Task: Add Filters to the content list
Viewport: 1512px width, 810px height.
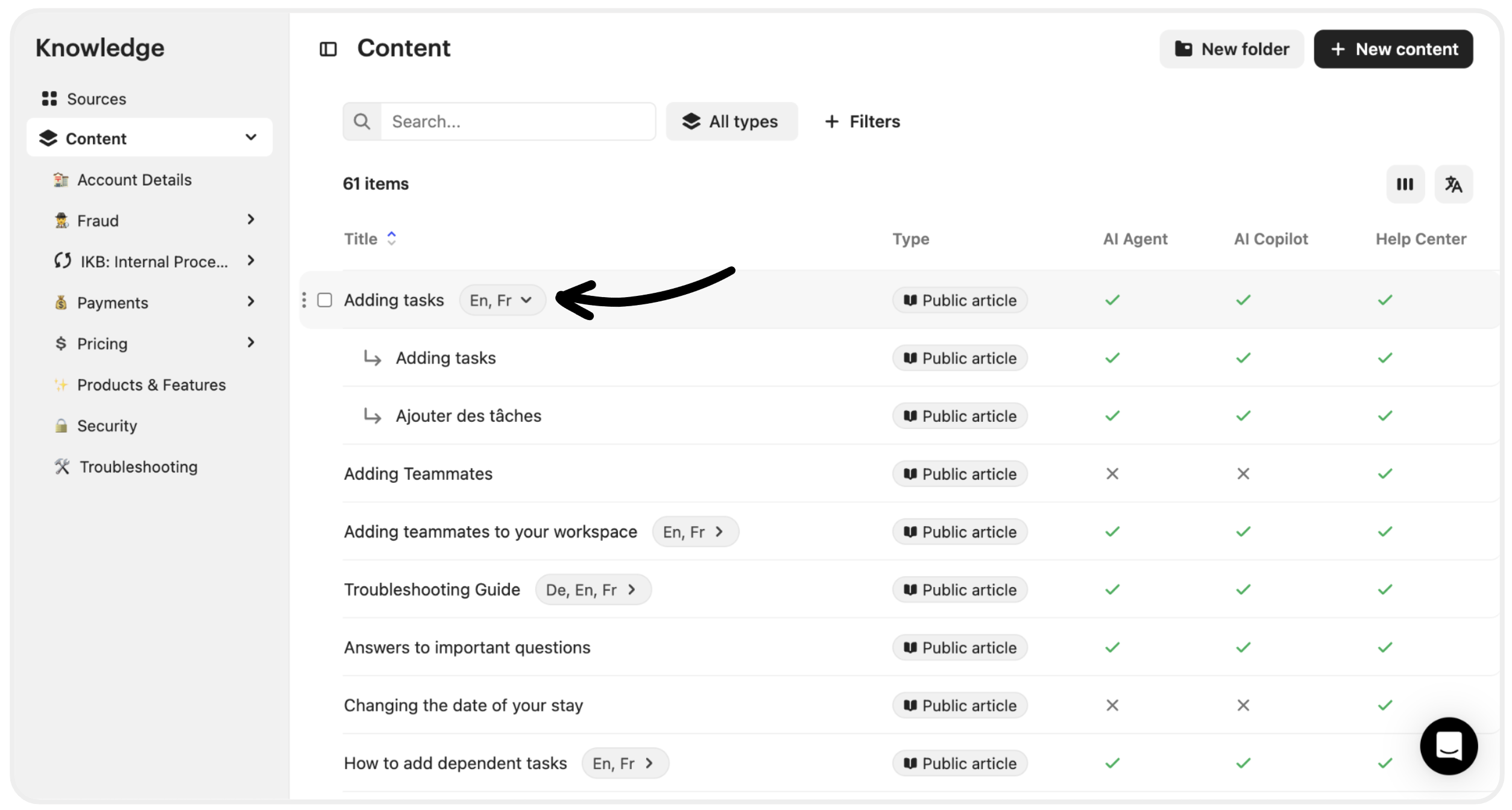Action: 863,122
